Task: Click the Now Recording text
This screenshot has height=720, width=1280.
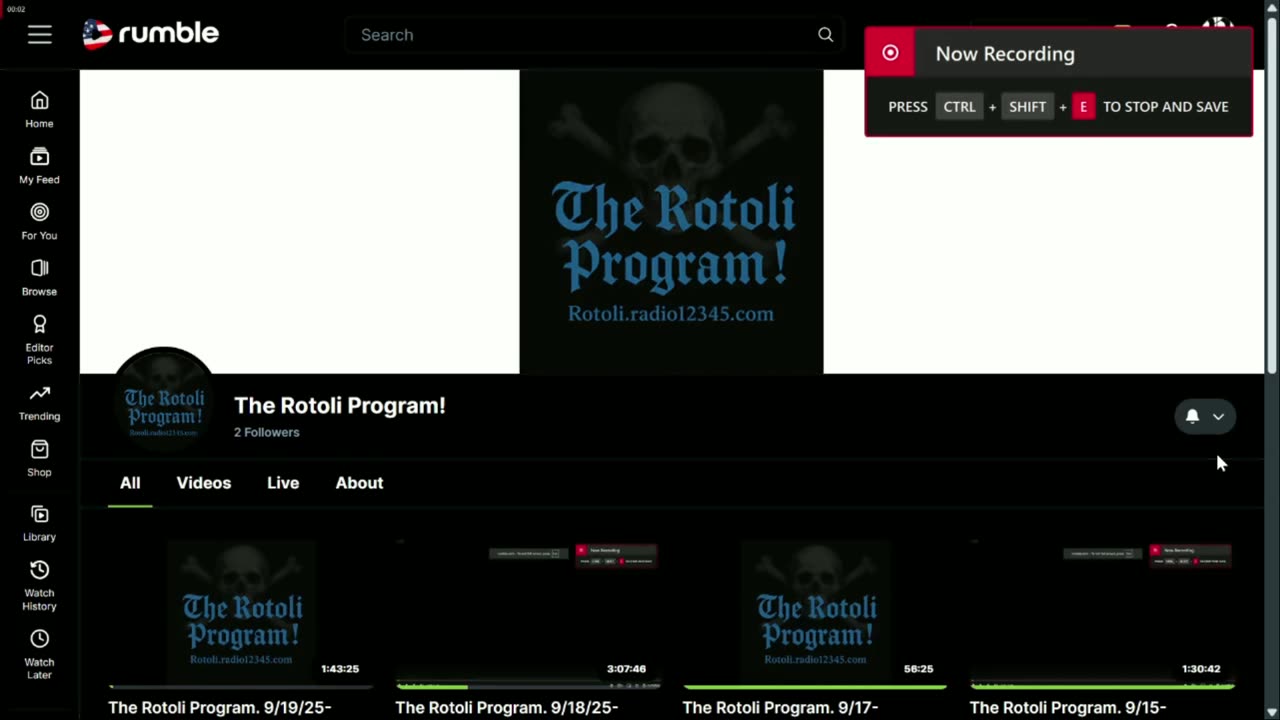Action: [x=1005, y=54]
